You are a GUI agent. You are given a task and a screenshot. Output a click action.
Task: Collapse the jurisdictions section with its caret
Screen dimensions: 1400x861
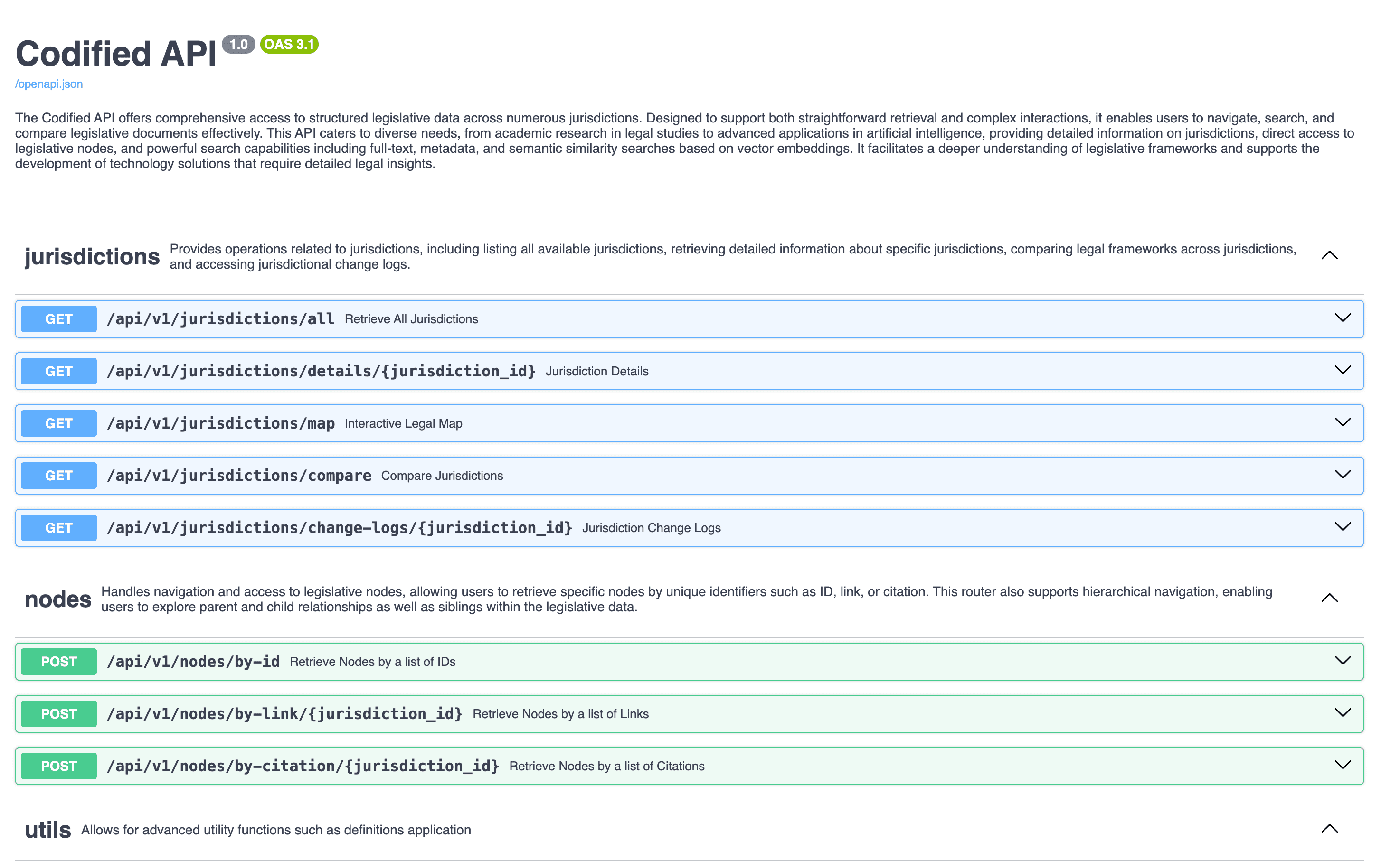pos(1329,254)
